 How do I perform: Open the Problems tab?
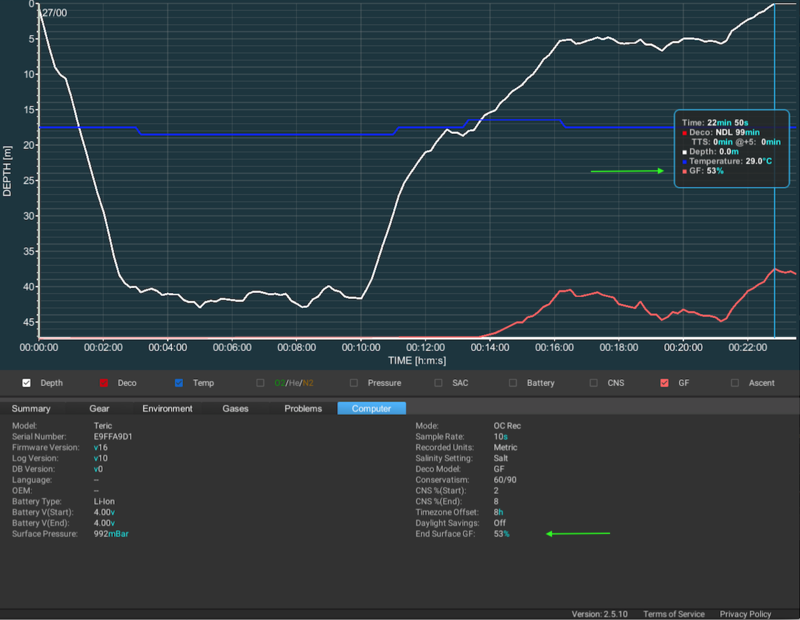(303, 408)
